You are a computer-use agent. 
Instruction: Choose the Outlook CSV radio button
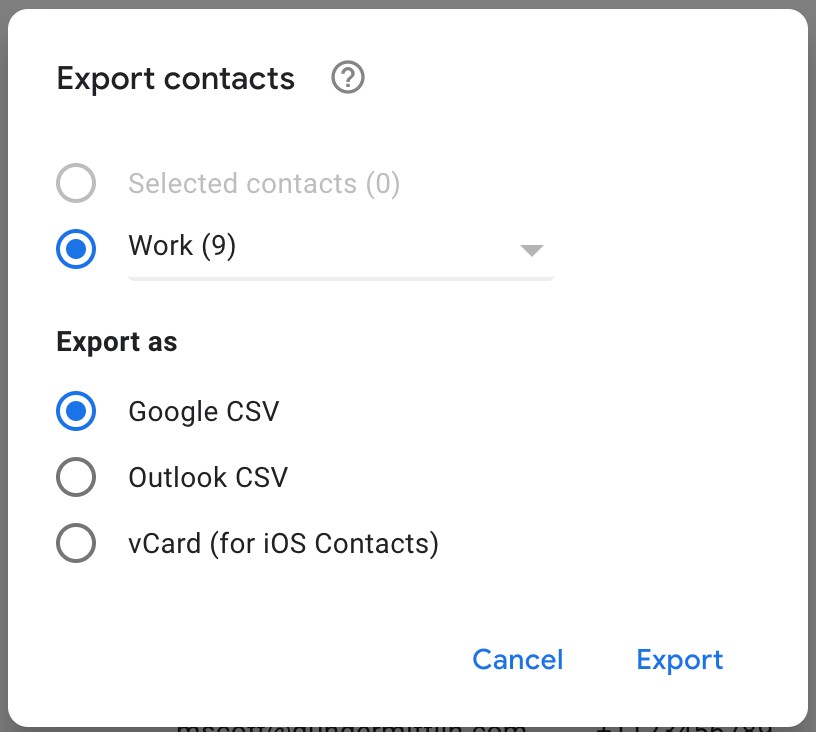(76, 477)
